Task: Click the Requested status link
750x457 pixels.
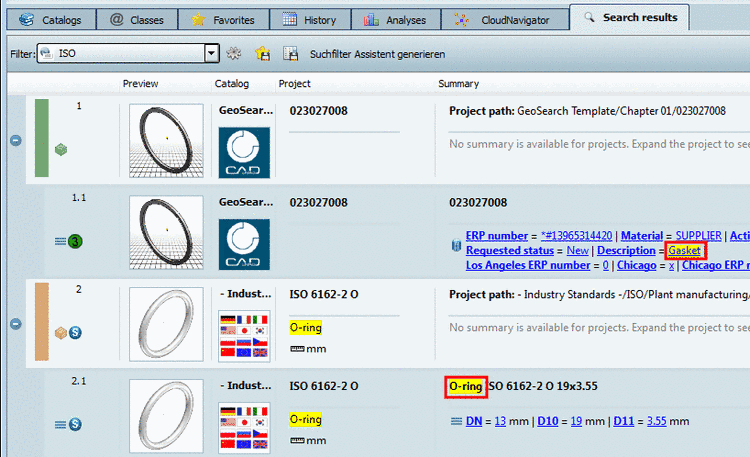Action: click(x=510, y=250)
